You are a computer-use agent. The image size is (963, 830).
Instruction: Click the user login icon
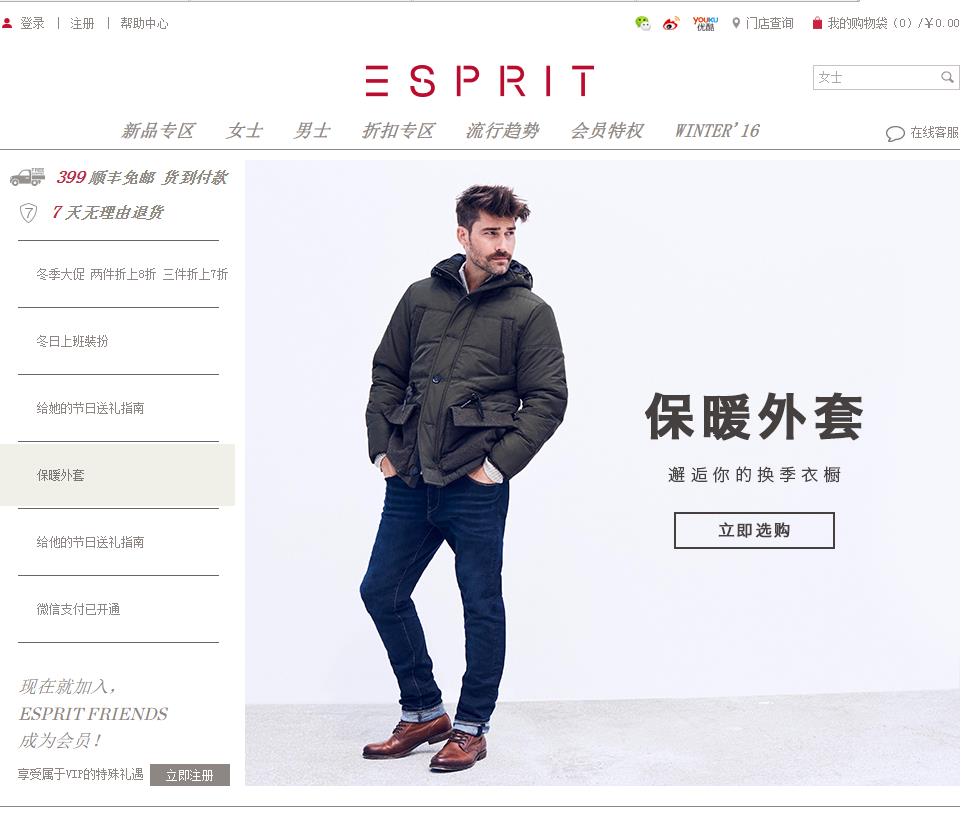click(7, 23)
